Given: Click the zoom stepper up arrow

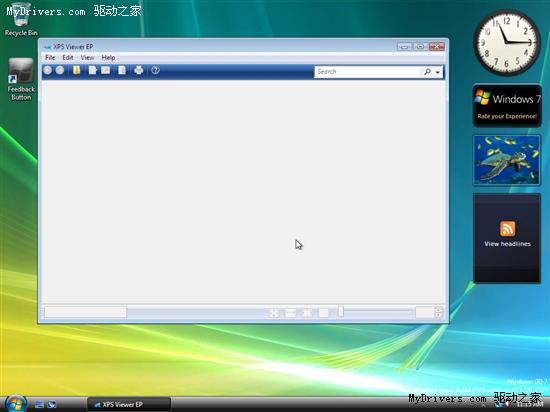Looking at the screenshot, I should (438, 309).
